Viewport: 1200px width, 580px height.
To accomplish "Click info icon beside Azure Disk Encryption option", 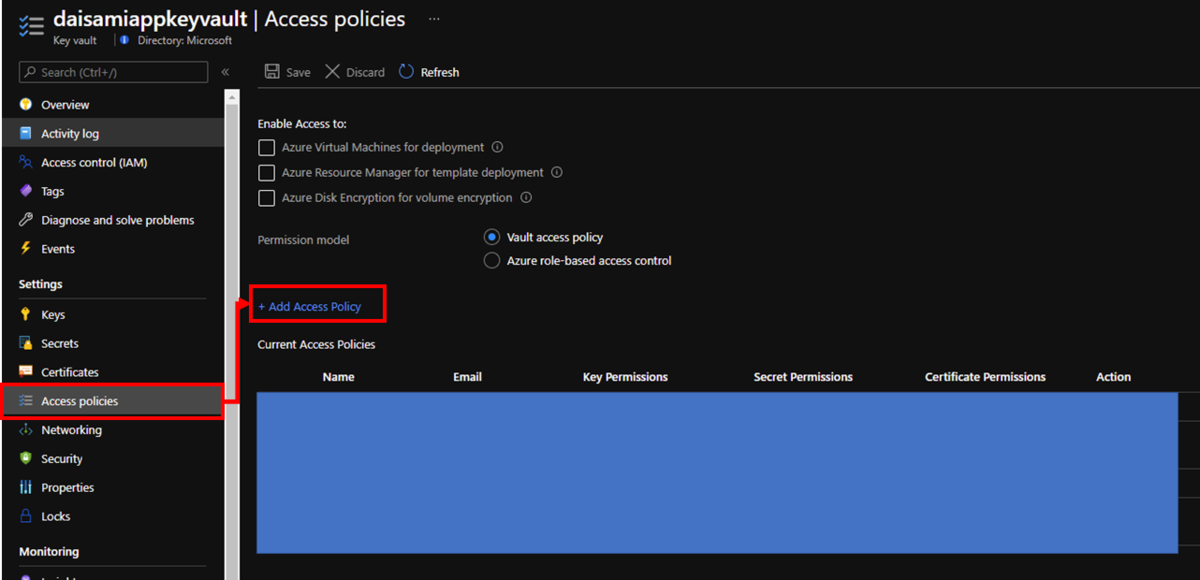I will coord(526,198).
